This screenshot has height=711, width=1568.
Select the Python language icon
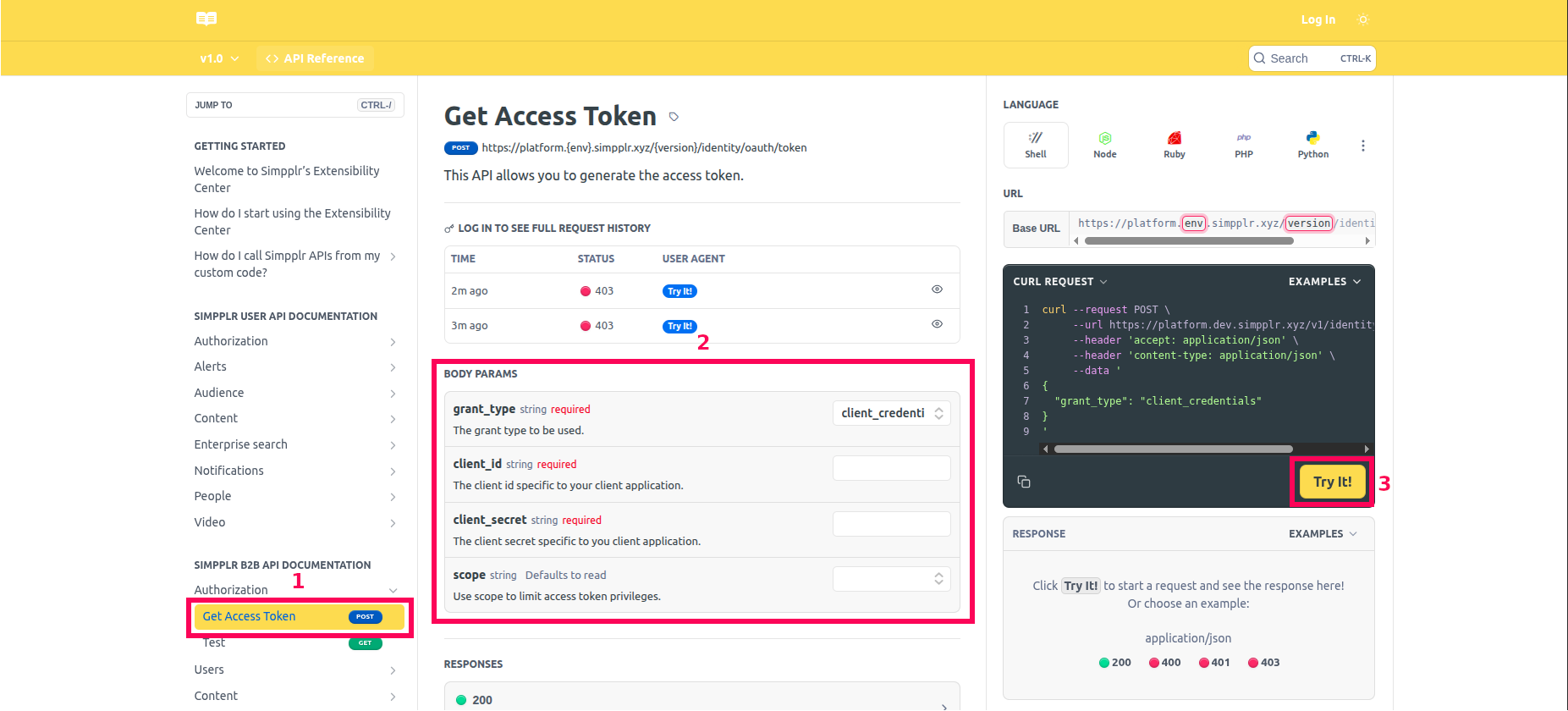1313,145
